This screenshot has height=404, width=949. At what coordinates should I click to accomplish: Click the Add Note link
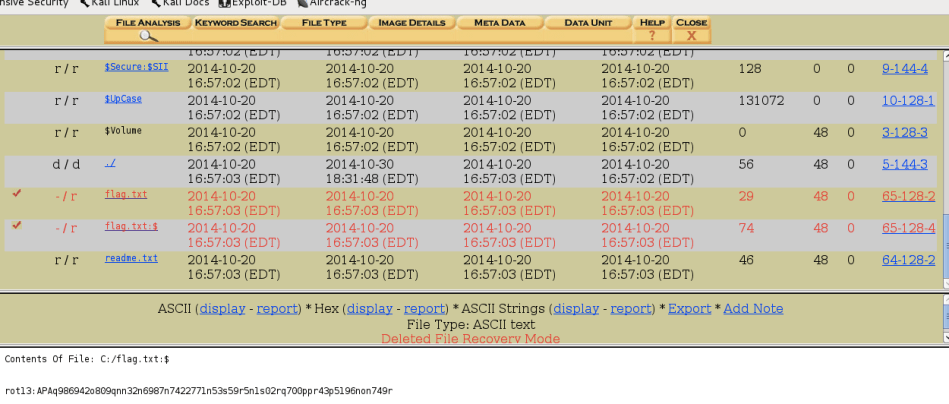753,309
